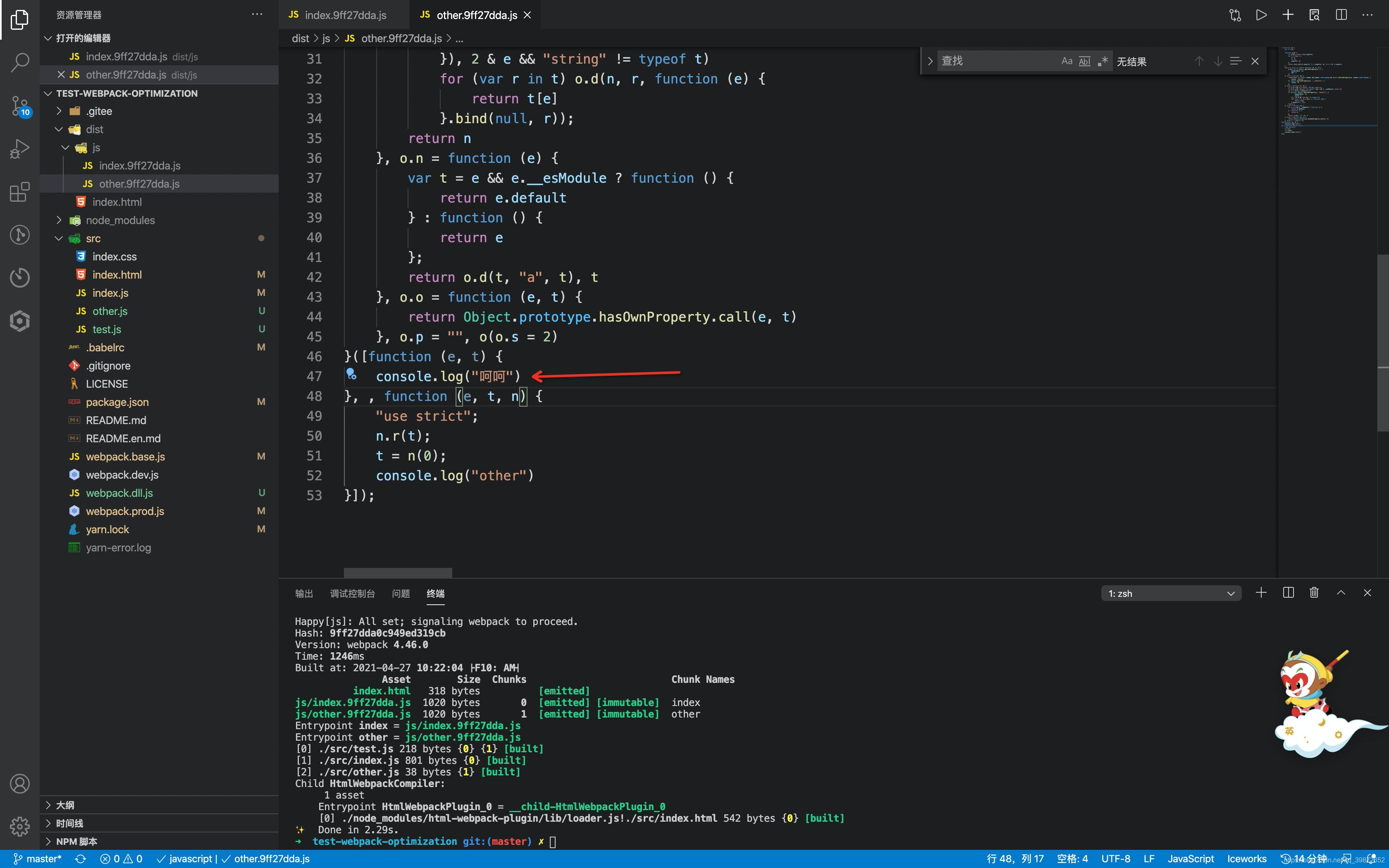This screenshot has height=868, width=1389.
Task: Click the plus icon in the editor toolbar
Action: [1288, 15]
